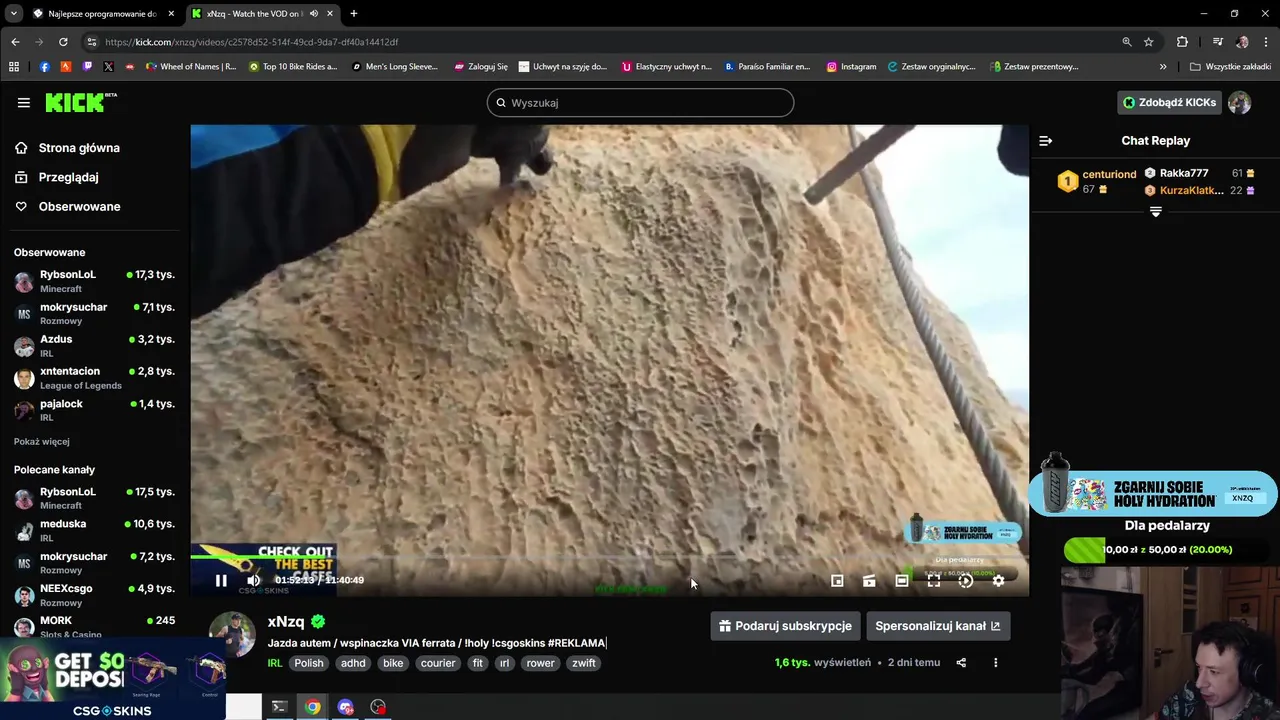Bookmark this page with star icon
This screenshot has width=1280, height=720.
click(1149, 42)
